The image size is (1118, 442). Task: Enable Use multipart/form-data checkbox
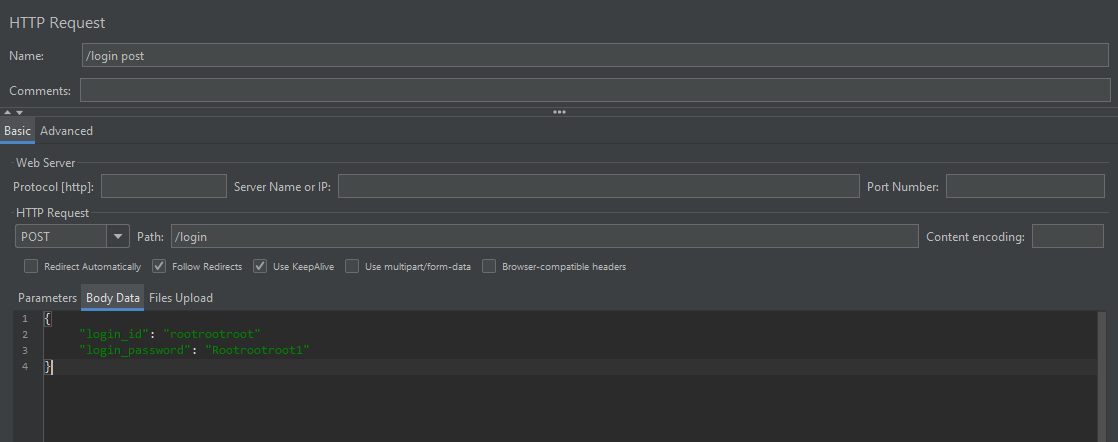[x=352, y=266]
